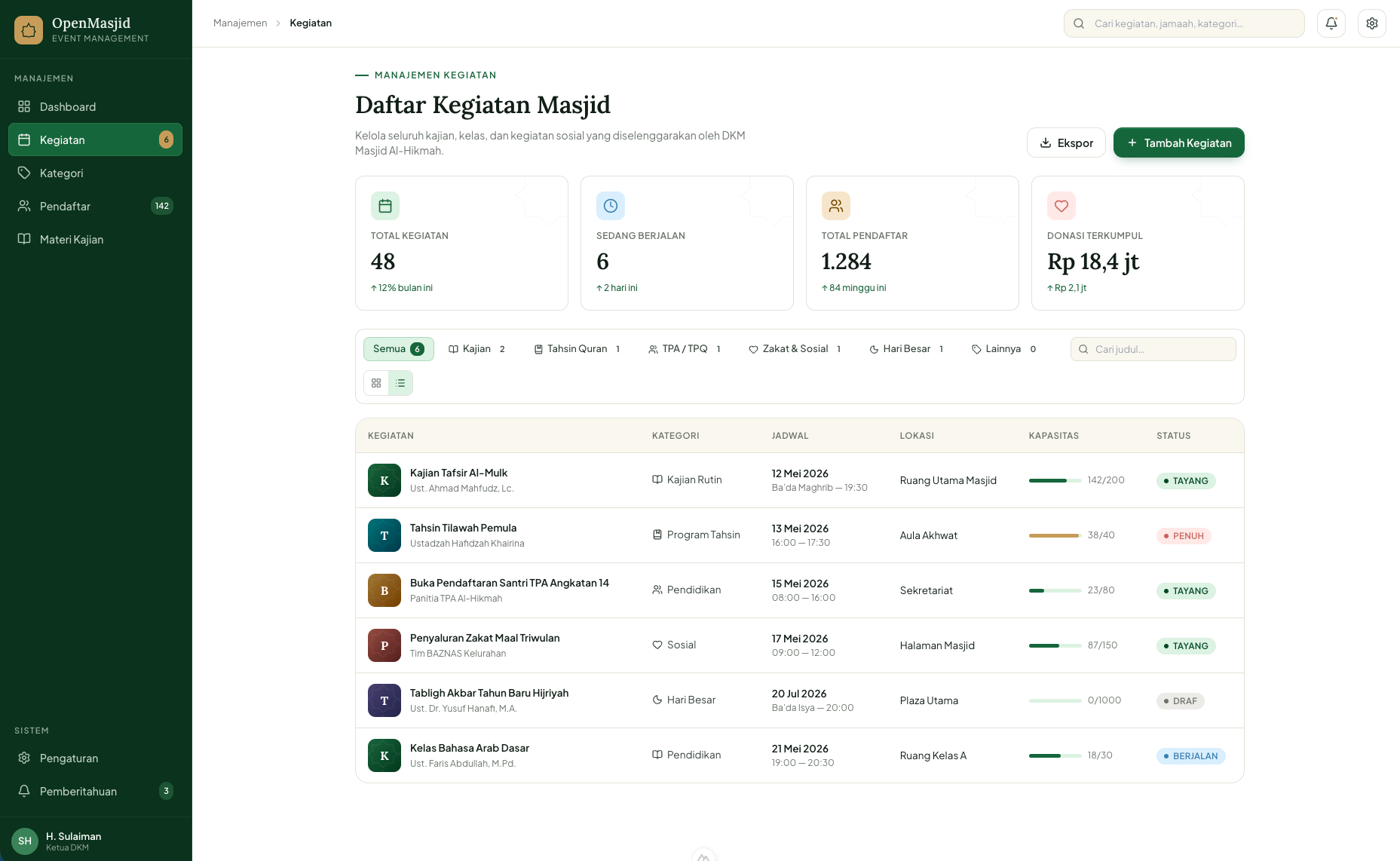Click the Tambah Kegiatan button
Screen dimensions: 1400x861
click(1179, 142)
